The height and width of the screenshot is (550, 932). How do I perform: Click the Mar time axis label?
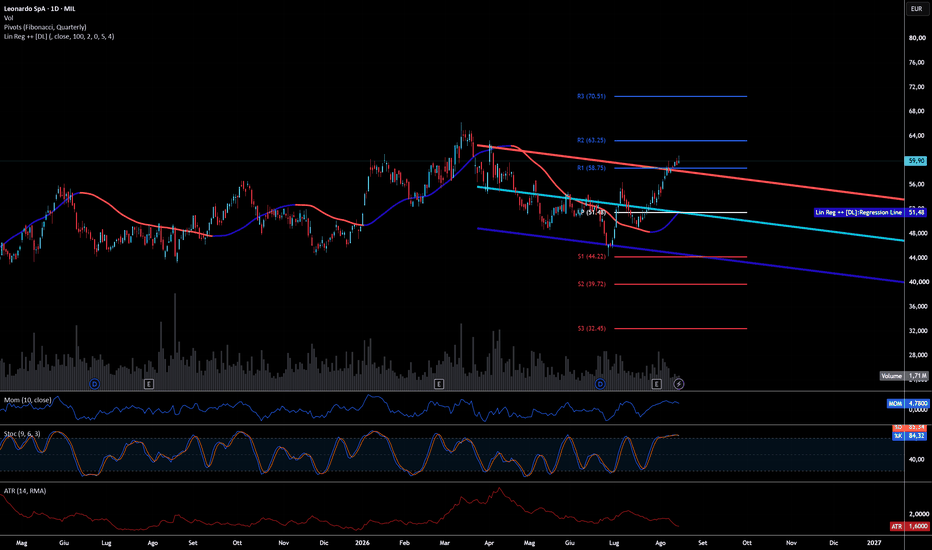point(445,543)
